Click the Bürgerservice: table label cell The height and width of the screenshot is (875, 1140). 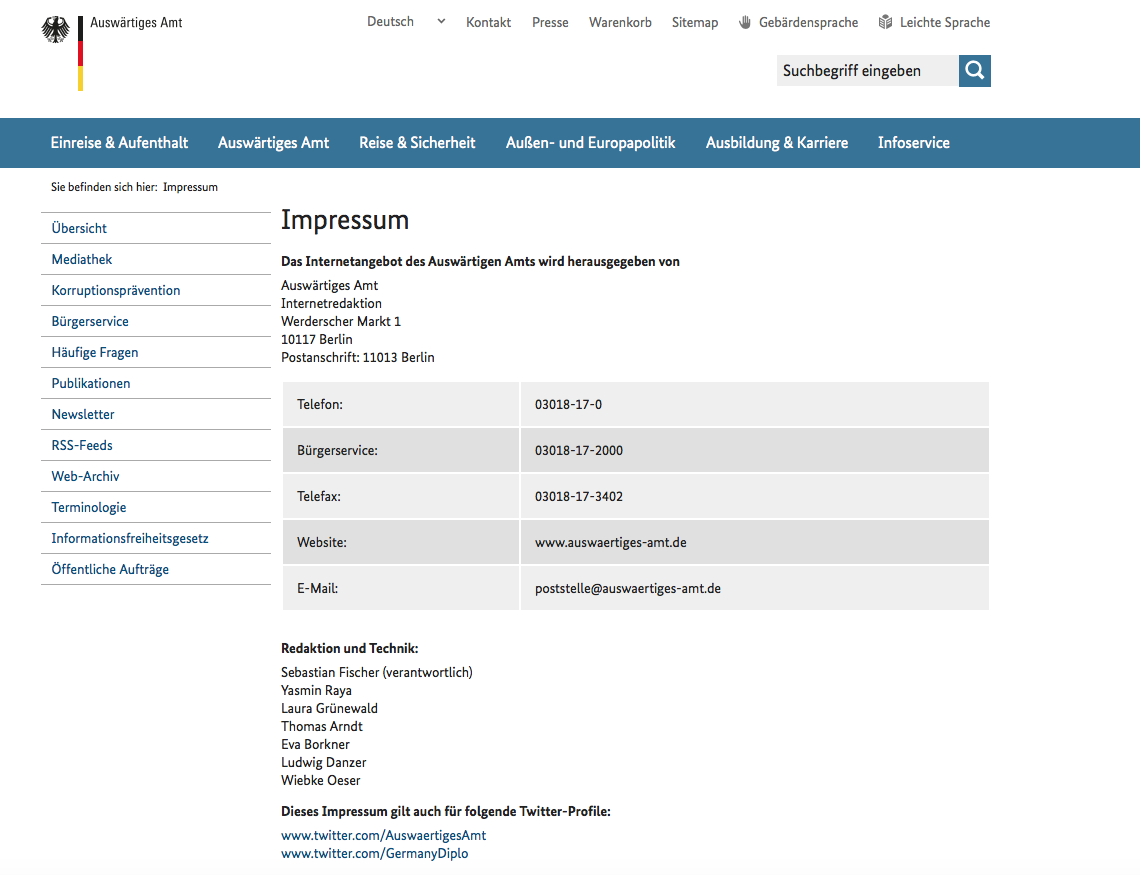click(401, 450)
